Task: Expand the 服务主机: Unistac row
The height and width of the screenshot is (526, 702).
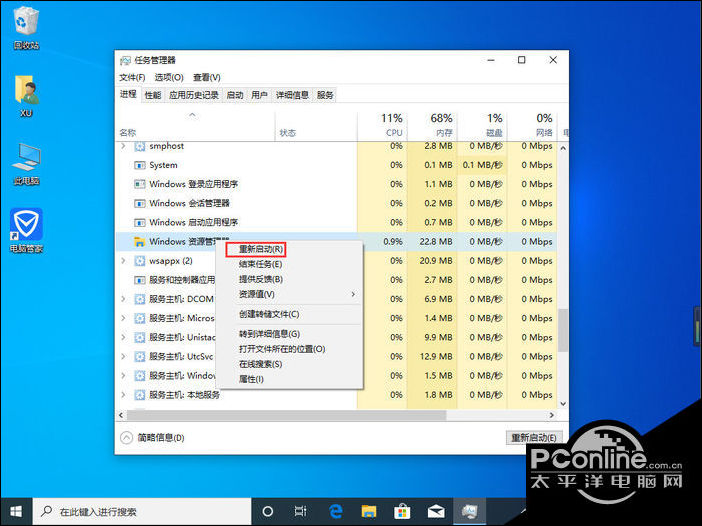Action: (124, 337)
